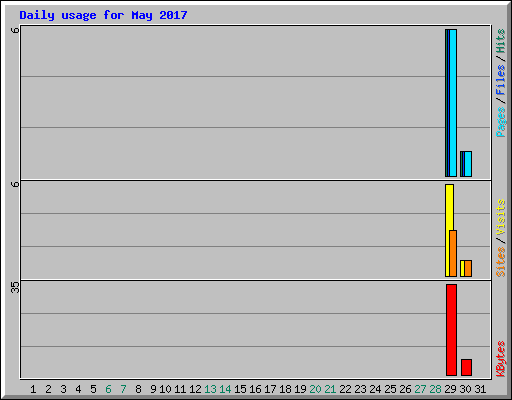The height and width of the screenshot is (400, 512).
Task: Click green day '6' on the x-axis
Action: [108, 389]
